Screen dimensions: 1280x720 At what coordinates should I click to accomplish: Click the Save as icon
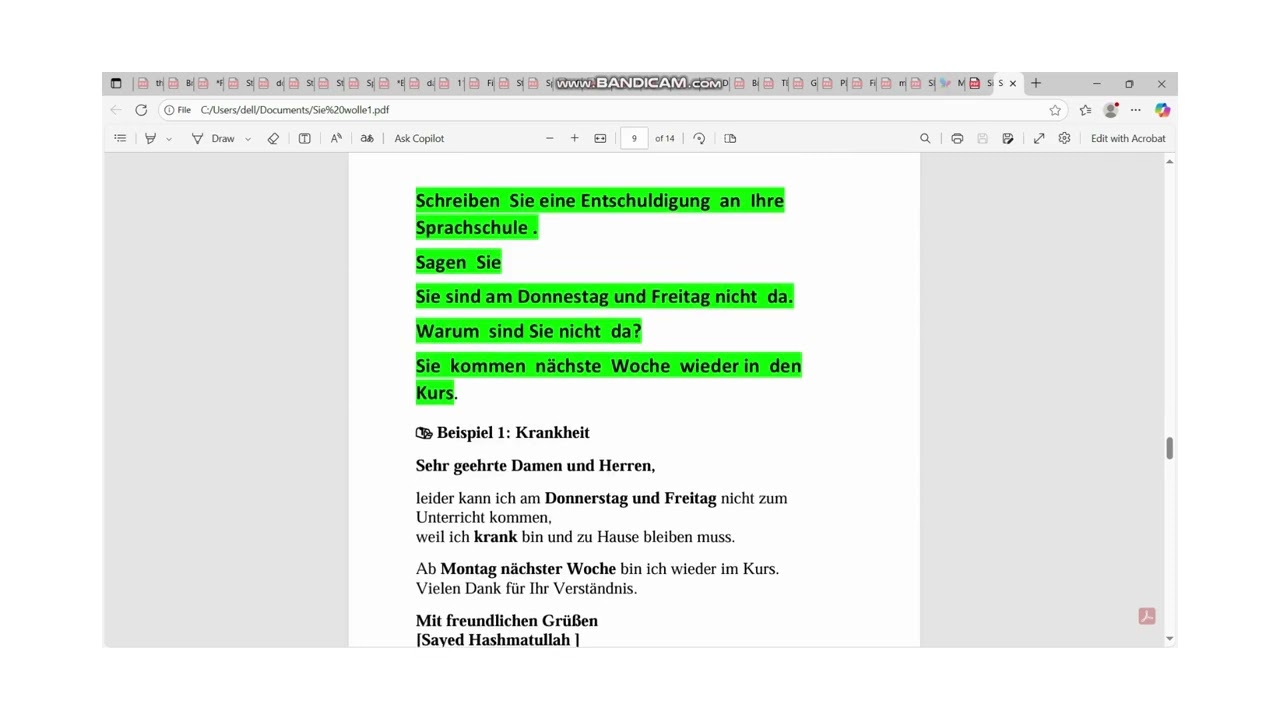[1008, 138]
